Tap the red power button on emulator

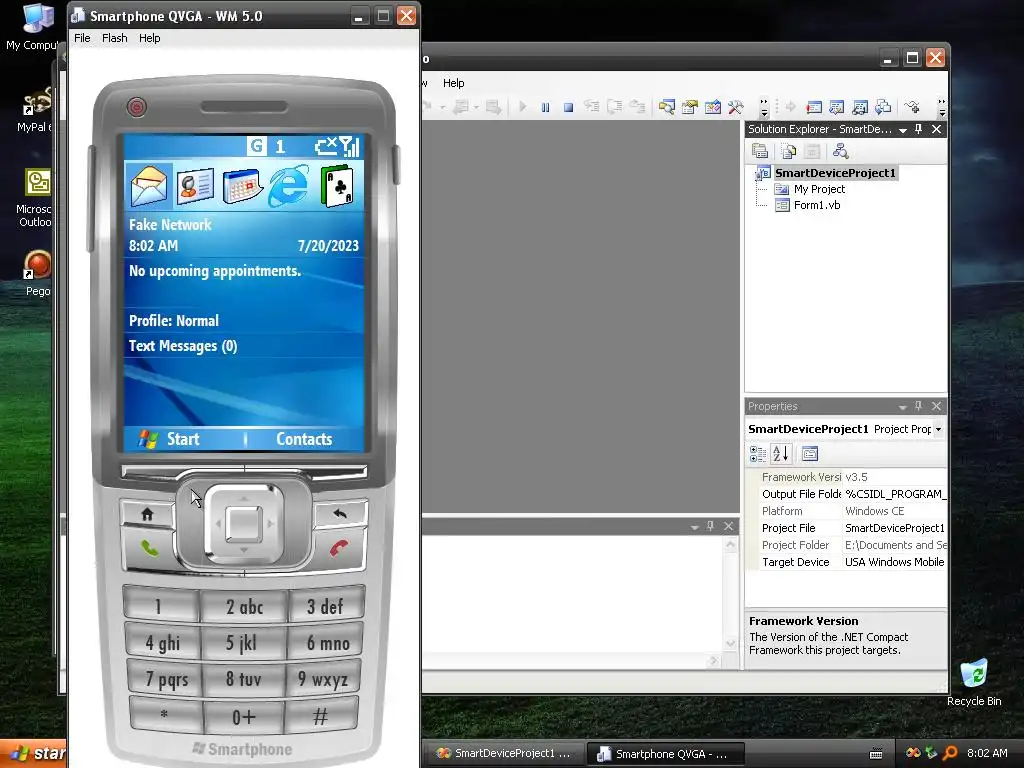[136, 107]
